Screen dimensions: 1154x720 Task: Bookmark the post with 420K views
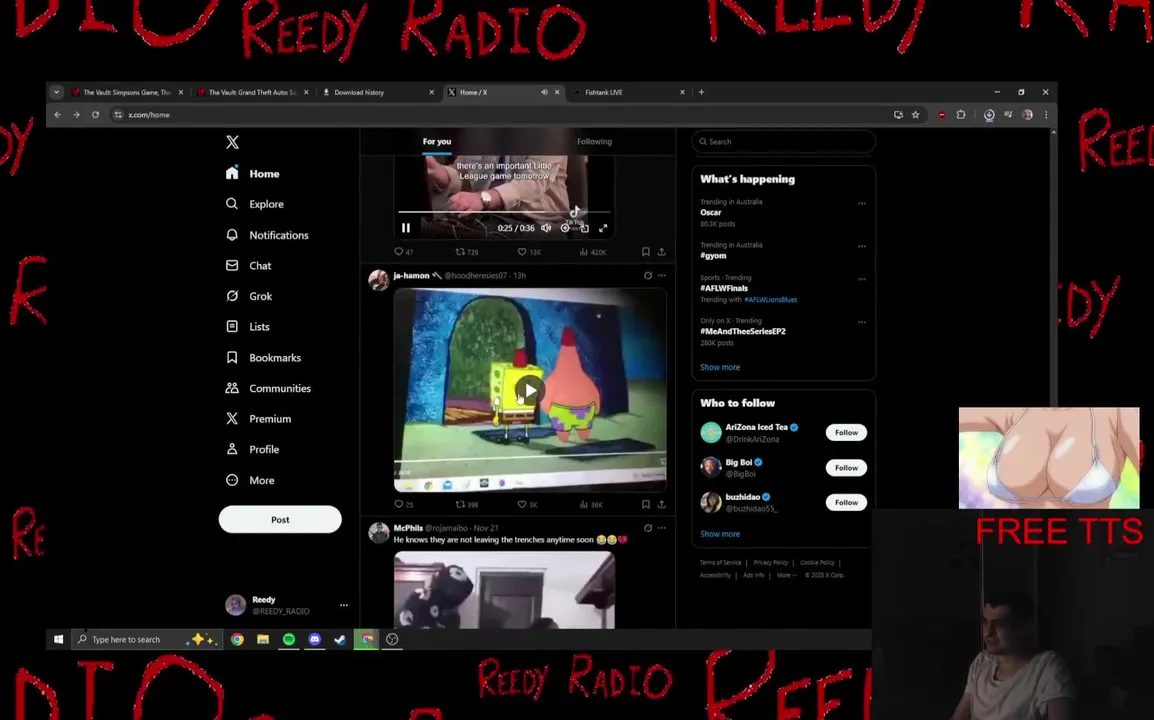point(645,252)
